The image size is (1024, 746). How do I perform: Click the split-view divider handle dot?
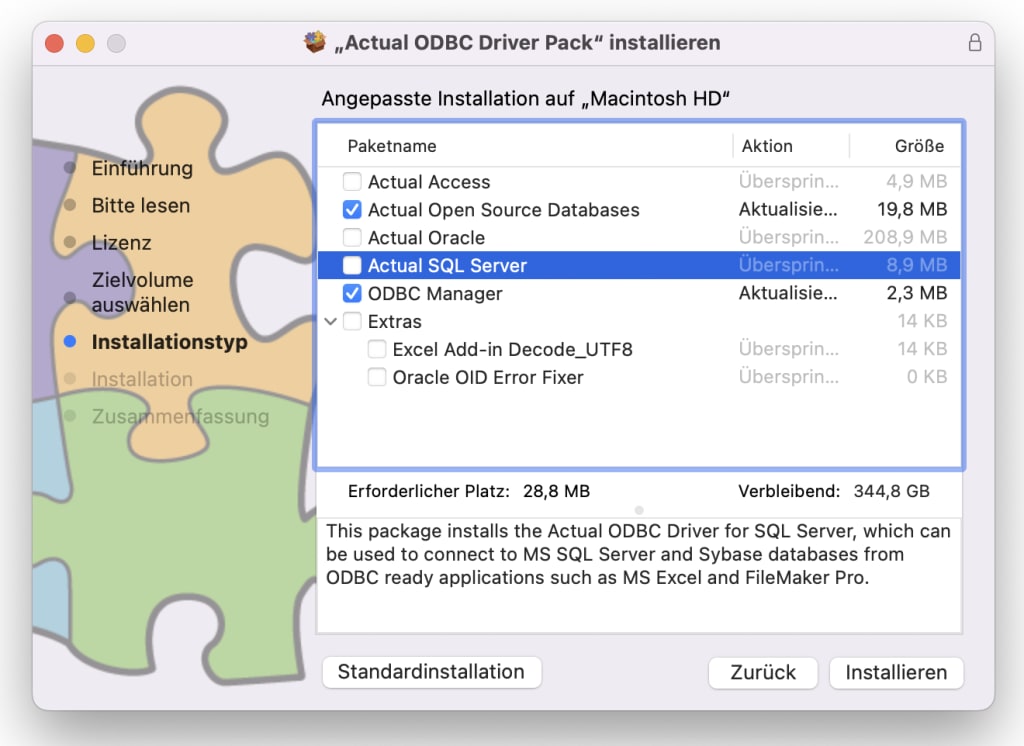coord(639,510)
